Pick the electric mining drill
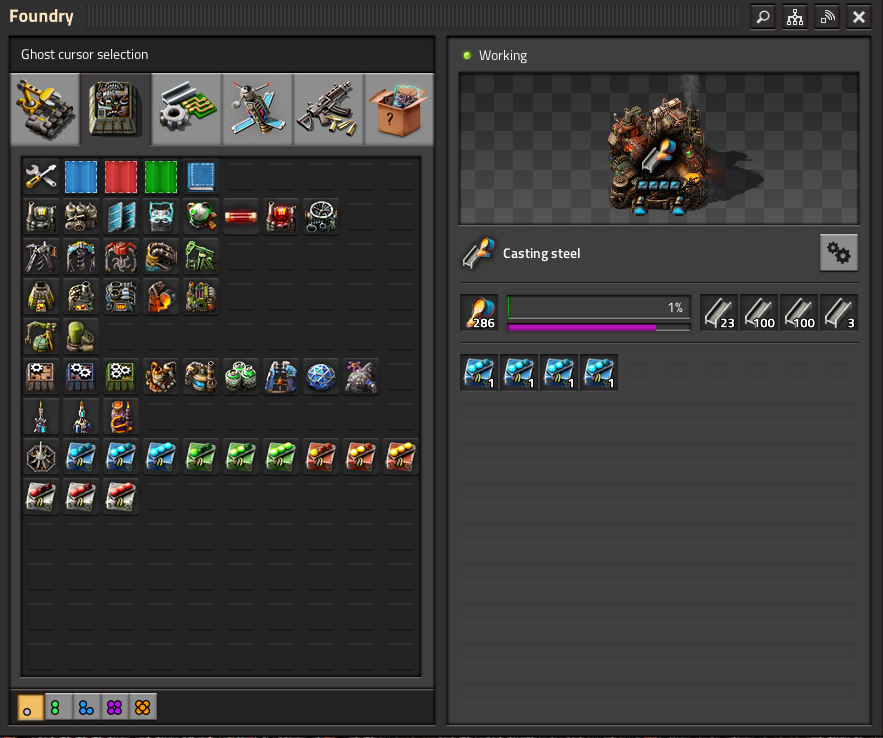883x738 pixels. 81,257
